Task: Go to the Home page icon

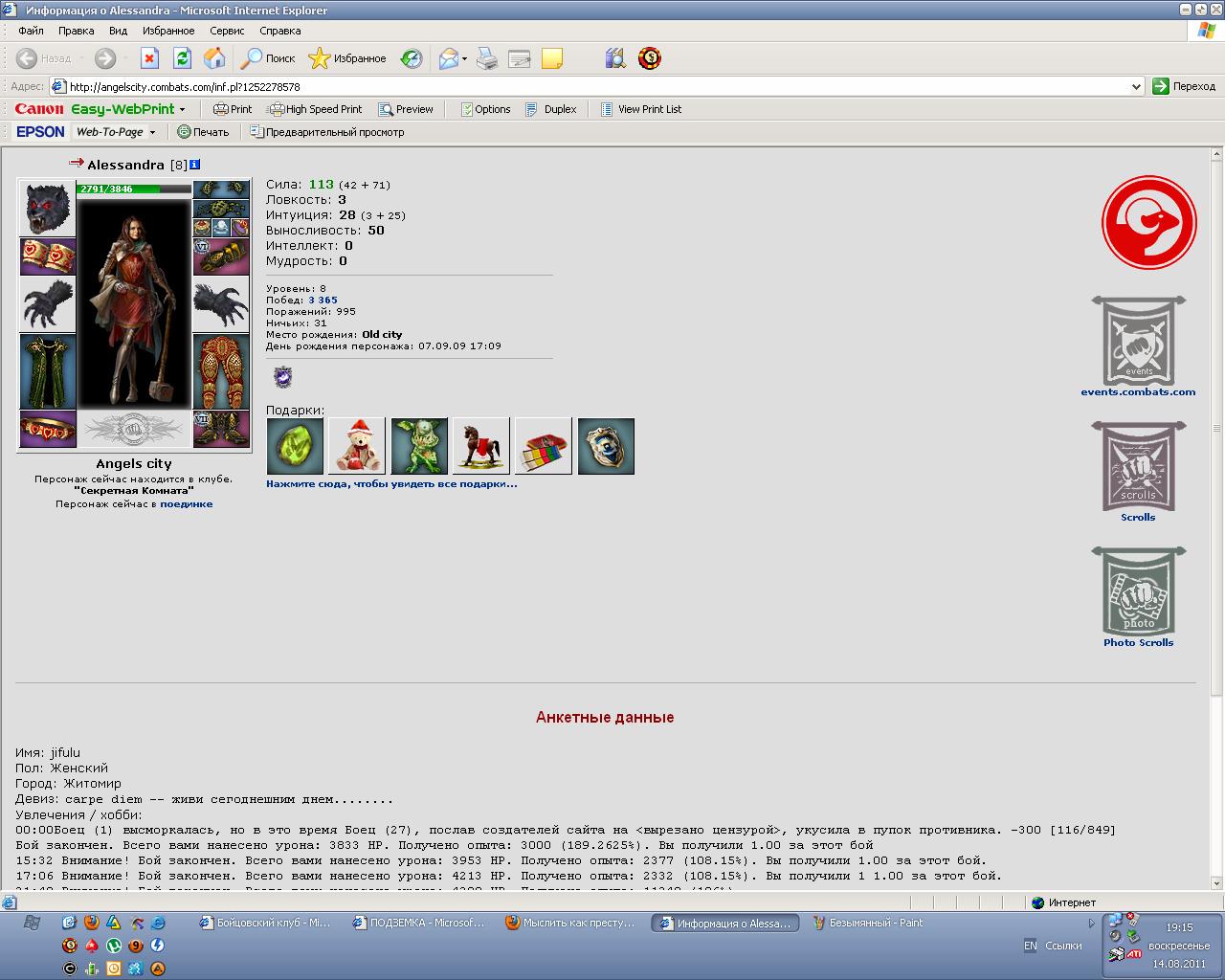Action: 214,58
